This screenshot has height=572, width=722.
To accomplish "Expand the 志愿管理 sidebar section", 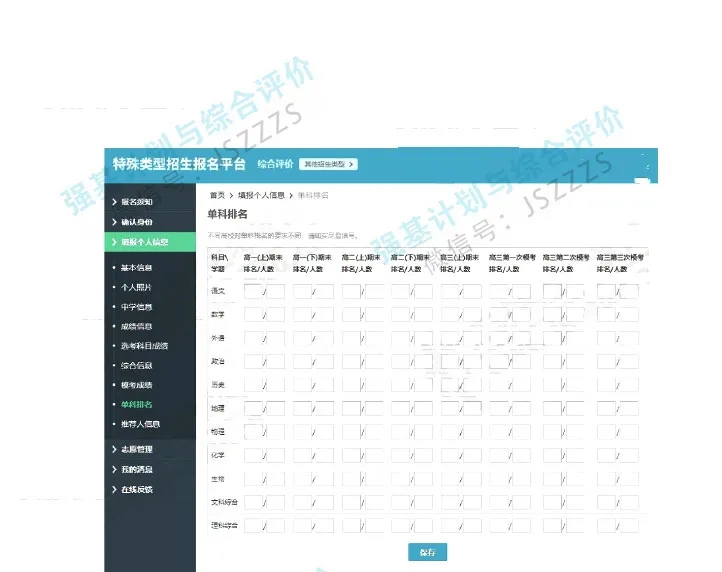I will click(x=138, y=450).
